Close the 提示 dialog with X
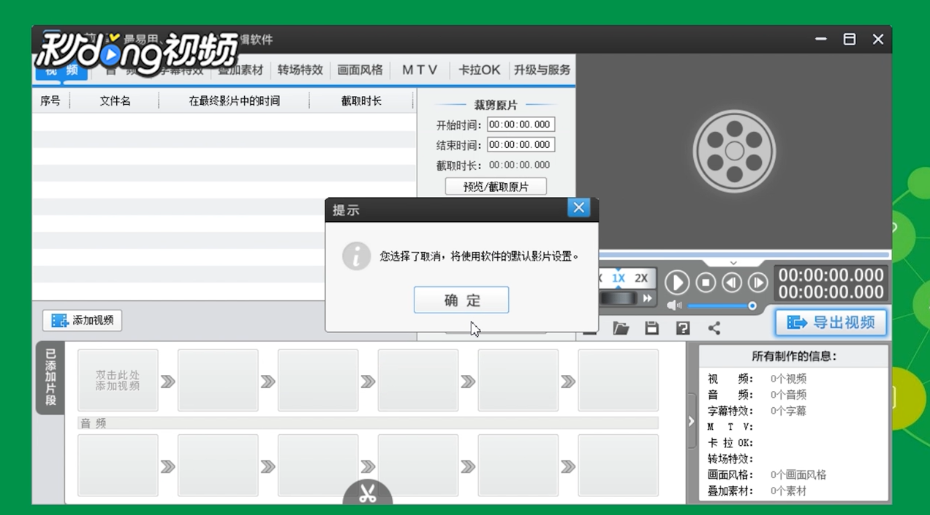The width and height of the screenshot is (930, 515). [578, 208]
